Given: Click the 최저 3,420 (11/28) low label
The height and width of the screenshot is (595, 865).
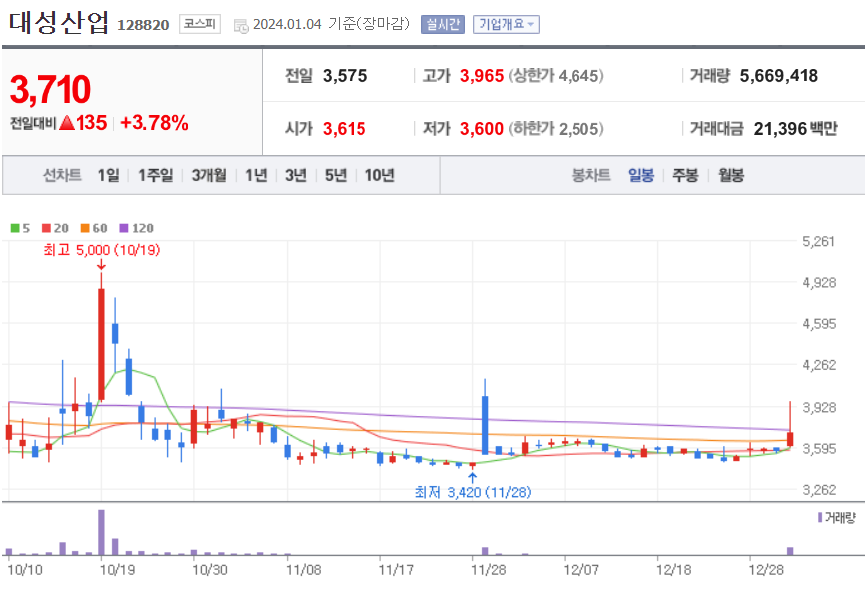Looking at the screenshot, I should click(x=473, y=492).
